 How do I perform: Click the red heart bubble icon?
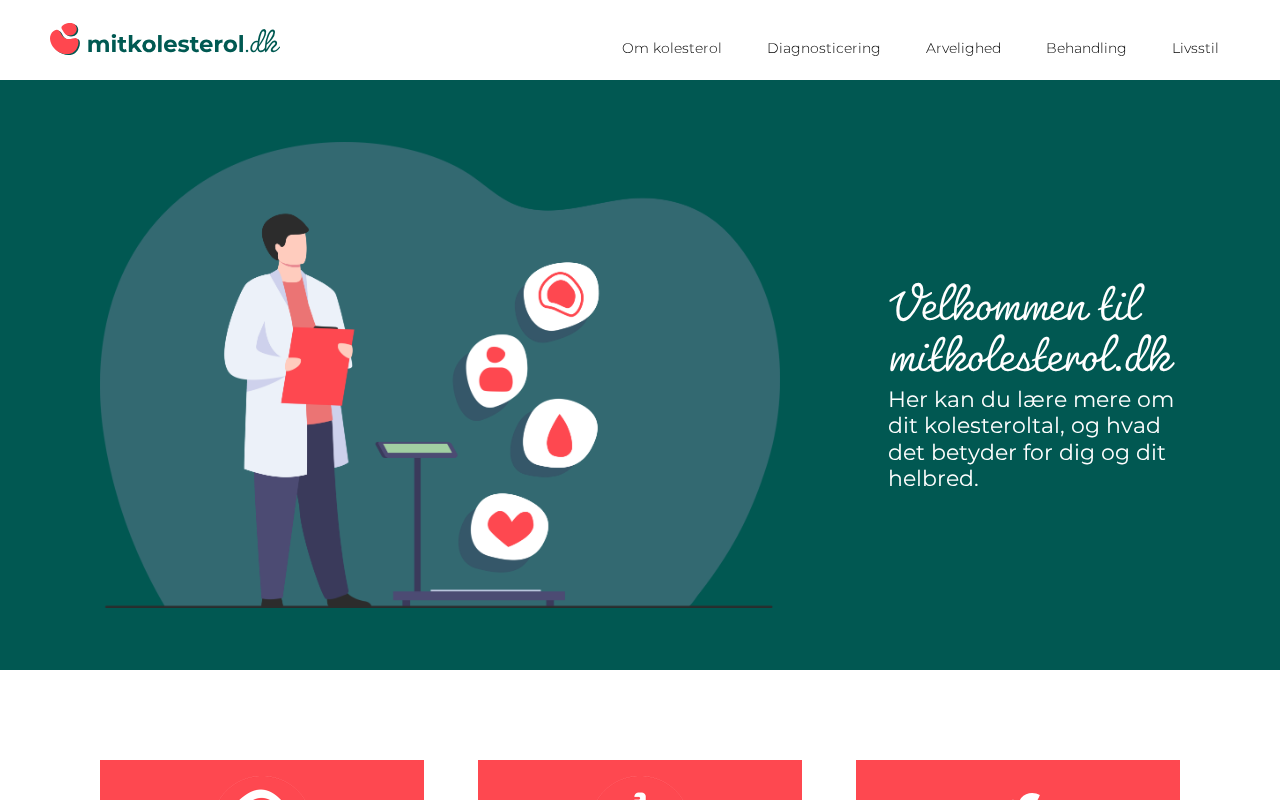[510, 526]
